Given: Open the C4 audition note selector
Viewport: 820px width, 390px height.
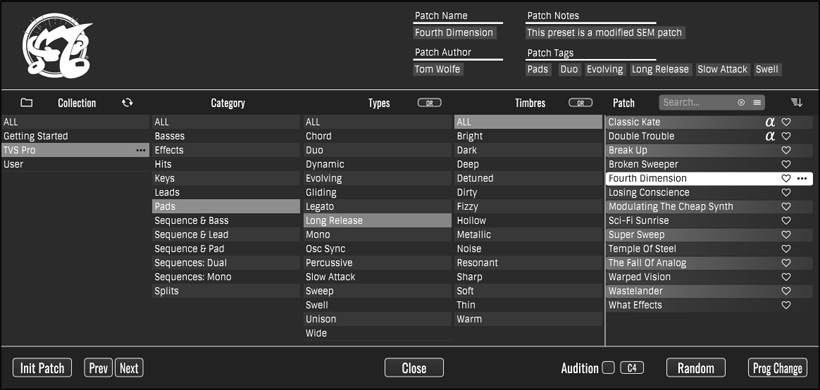Looking at the screenshot, I should coord(632,368).
